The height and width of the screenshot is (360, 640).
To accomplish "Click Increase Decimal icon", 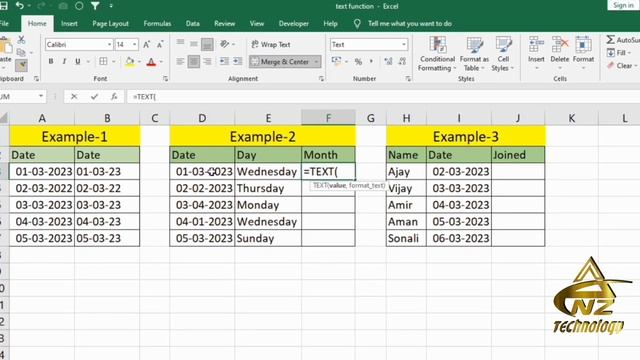I will tap(388, 61).
